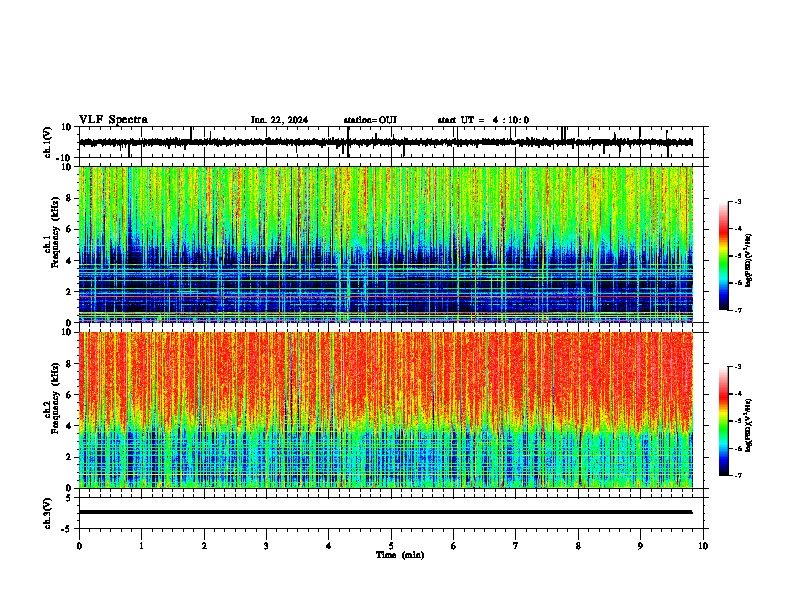Screen dimensions: 792x612
Task: Click time axis tick label '5'
Action: tap(391, 546)
